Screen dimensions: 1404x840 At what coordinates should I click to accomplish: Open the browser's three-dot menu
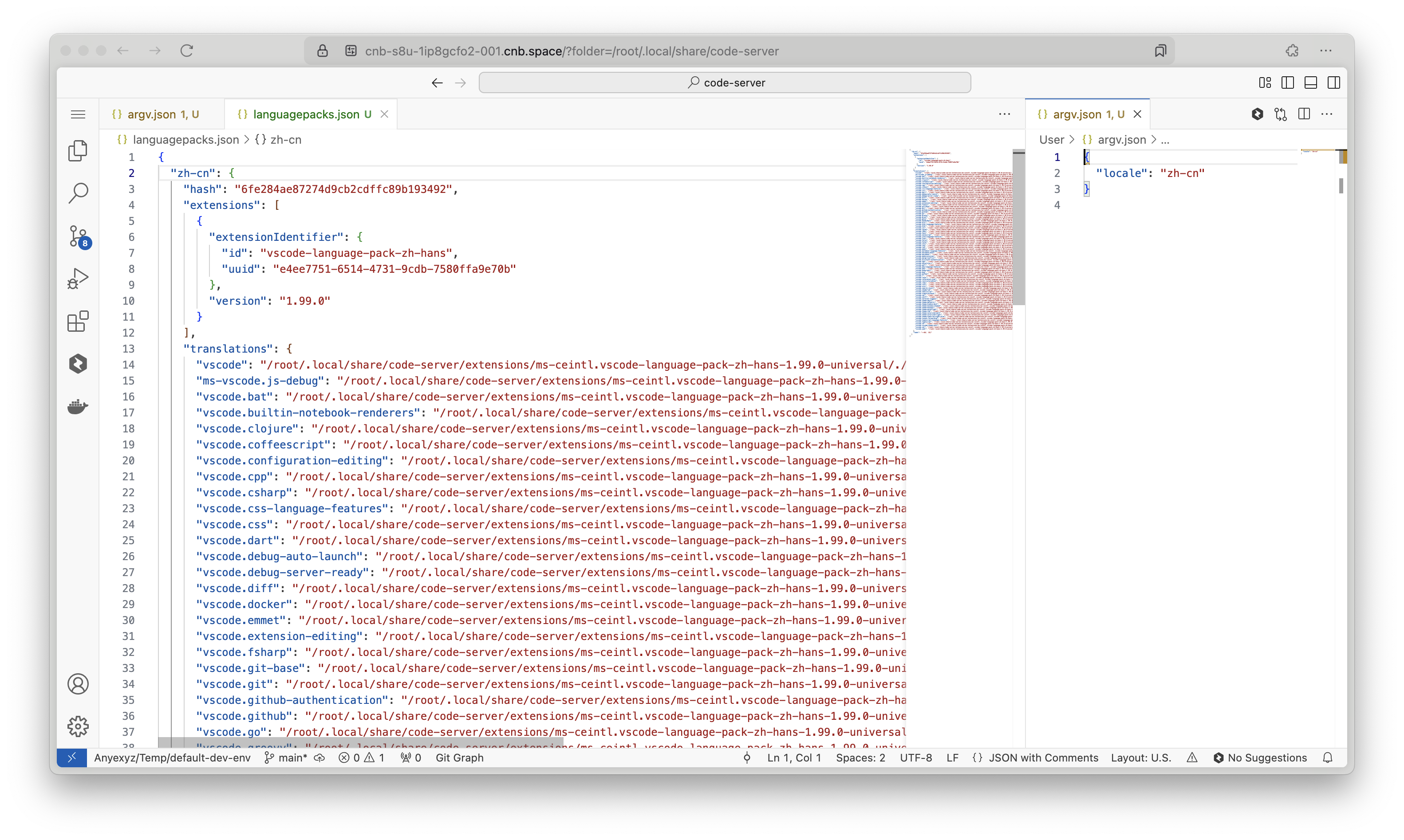point(1326,51)
